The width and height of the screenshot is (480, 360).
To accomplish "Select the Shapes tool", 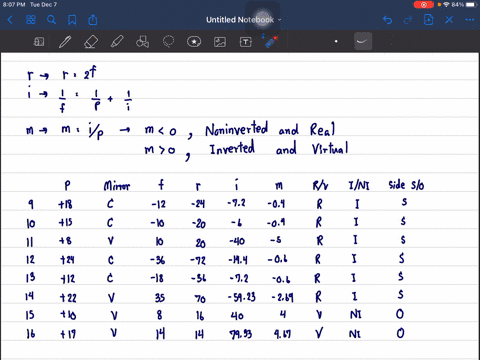I will pyautogui.click(x=143, y=42).
